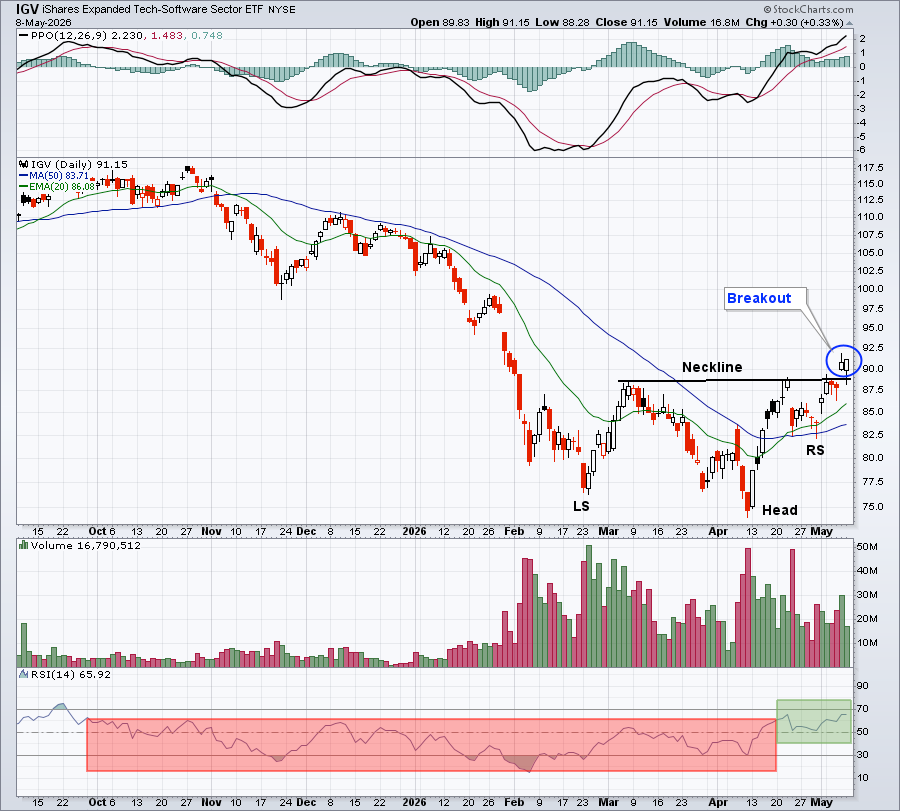Viewport: 900px width, 811px height.
Task: Click the Close 91.15 value in header
Action: (x=626, y=22)
